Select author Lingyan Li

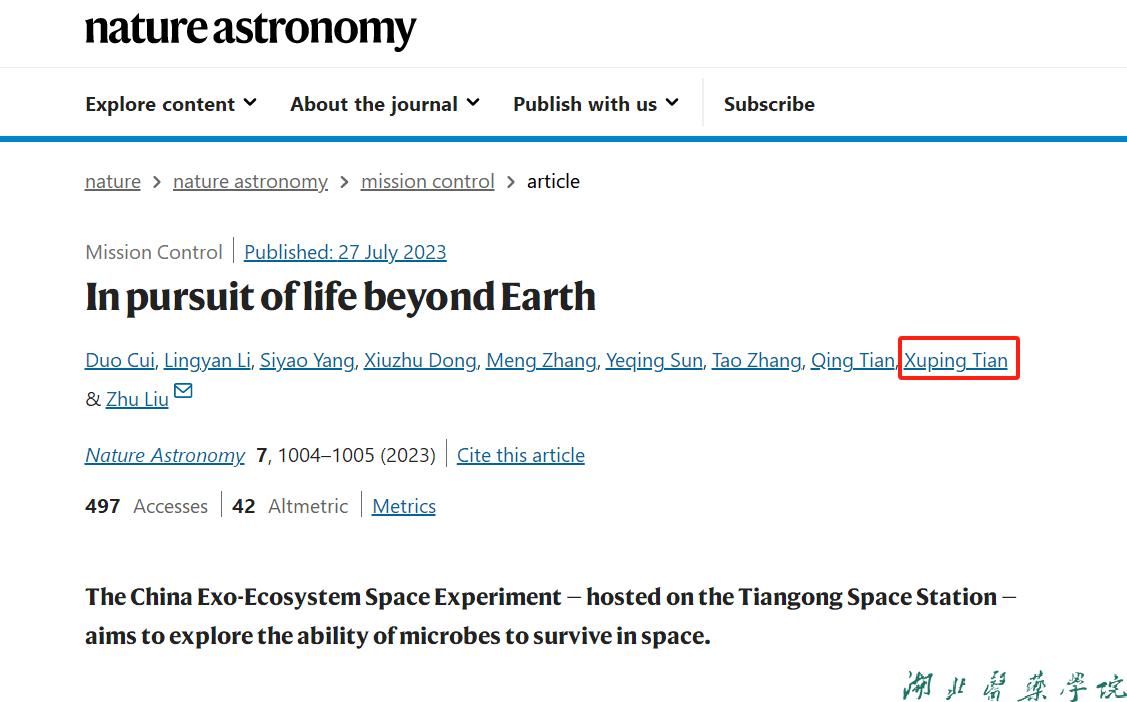pyautogui.click(x=206, y=360)
